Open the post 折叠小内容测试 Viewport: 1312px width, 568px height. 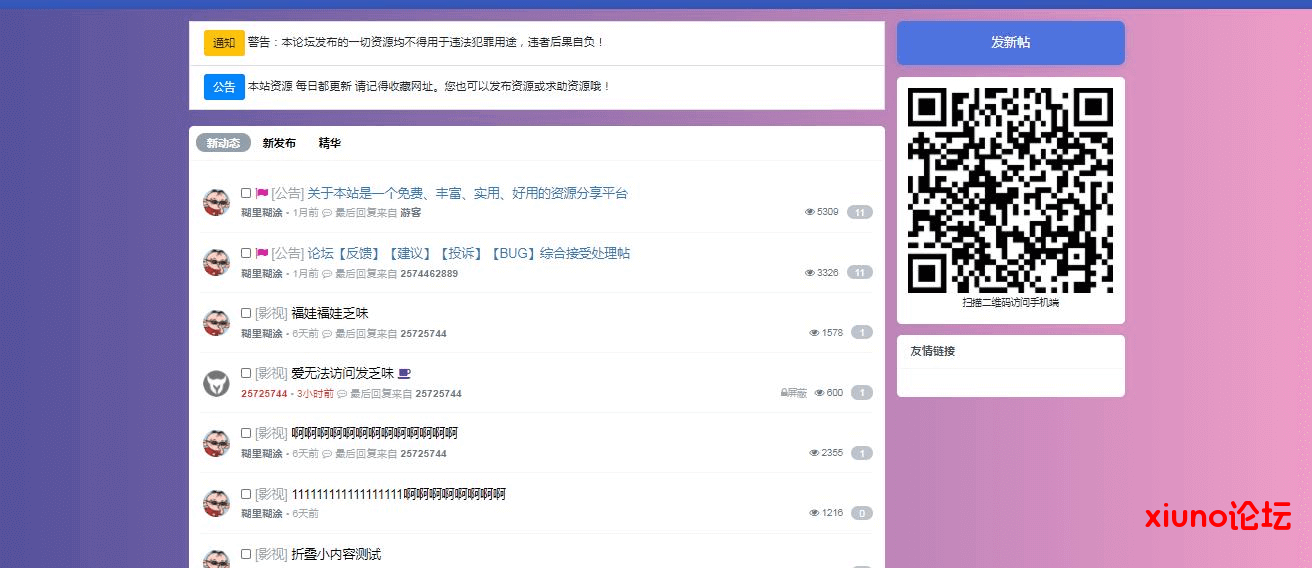(x=336, y=554)
